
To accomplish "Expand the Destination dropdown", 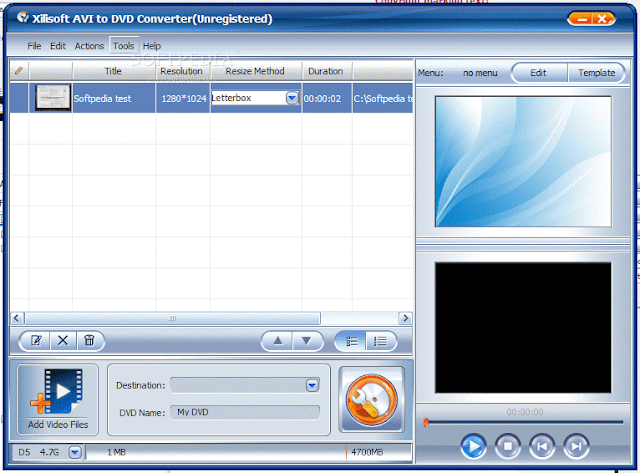I will coord(312,385).
